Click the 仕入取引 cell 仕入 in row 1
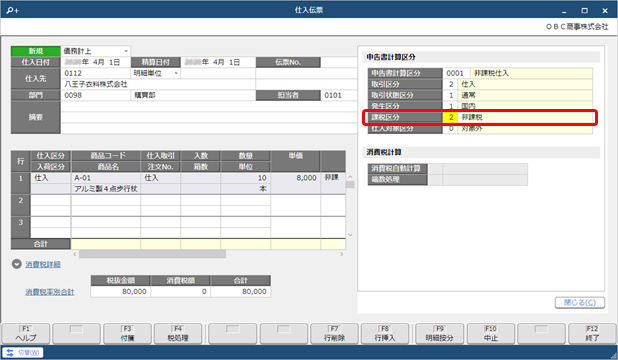The width and height of the screenshot is (618, 360). click(x=160, y=178)
